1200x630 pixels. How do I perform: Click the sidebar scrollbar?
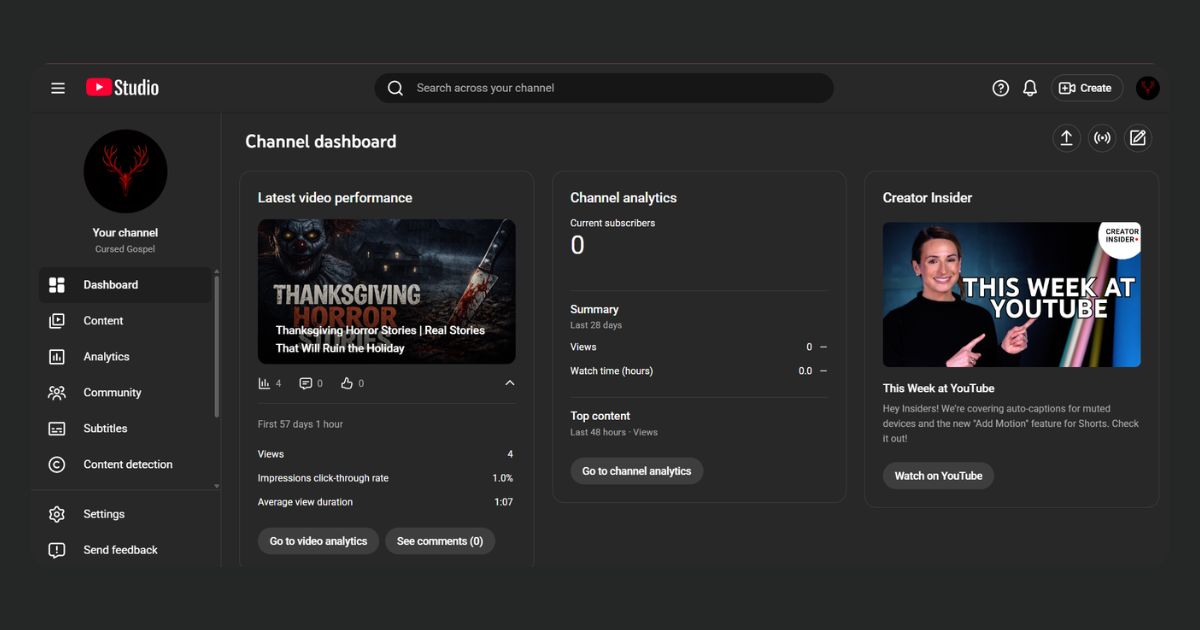217,347
